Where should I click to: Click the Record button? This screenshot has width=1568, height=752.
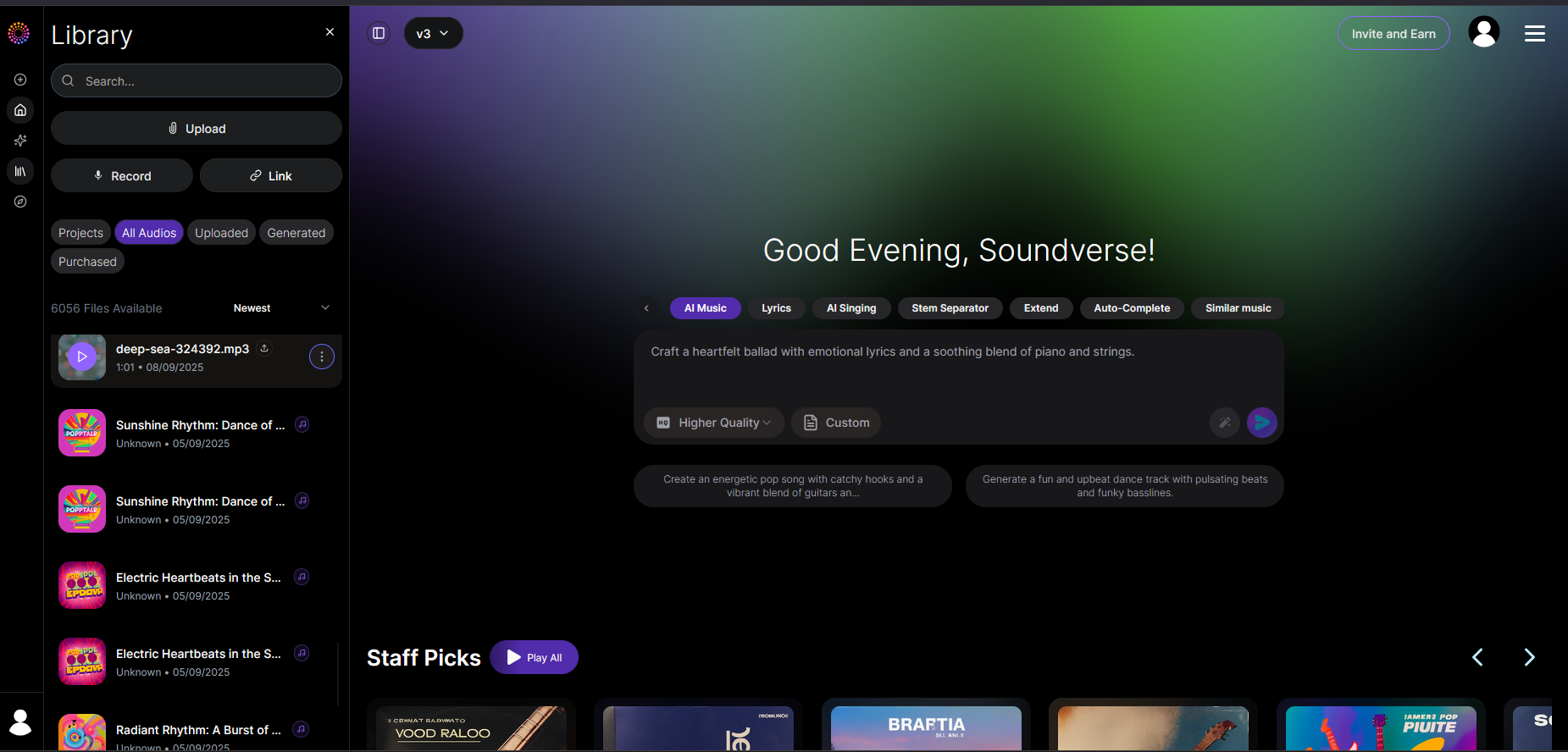coord(122,175)
